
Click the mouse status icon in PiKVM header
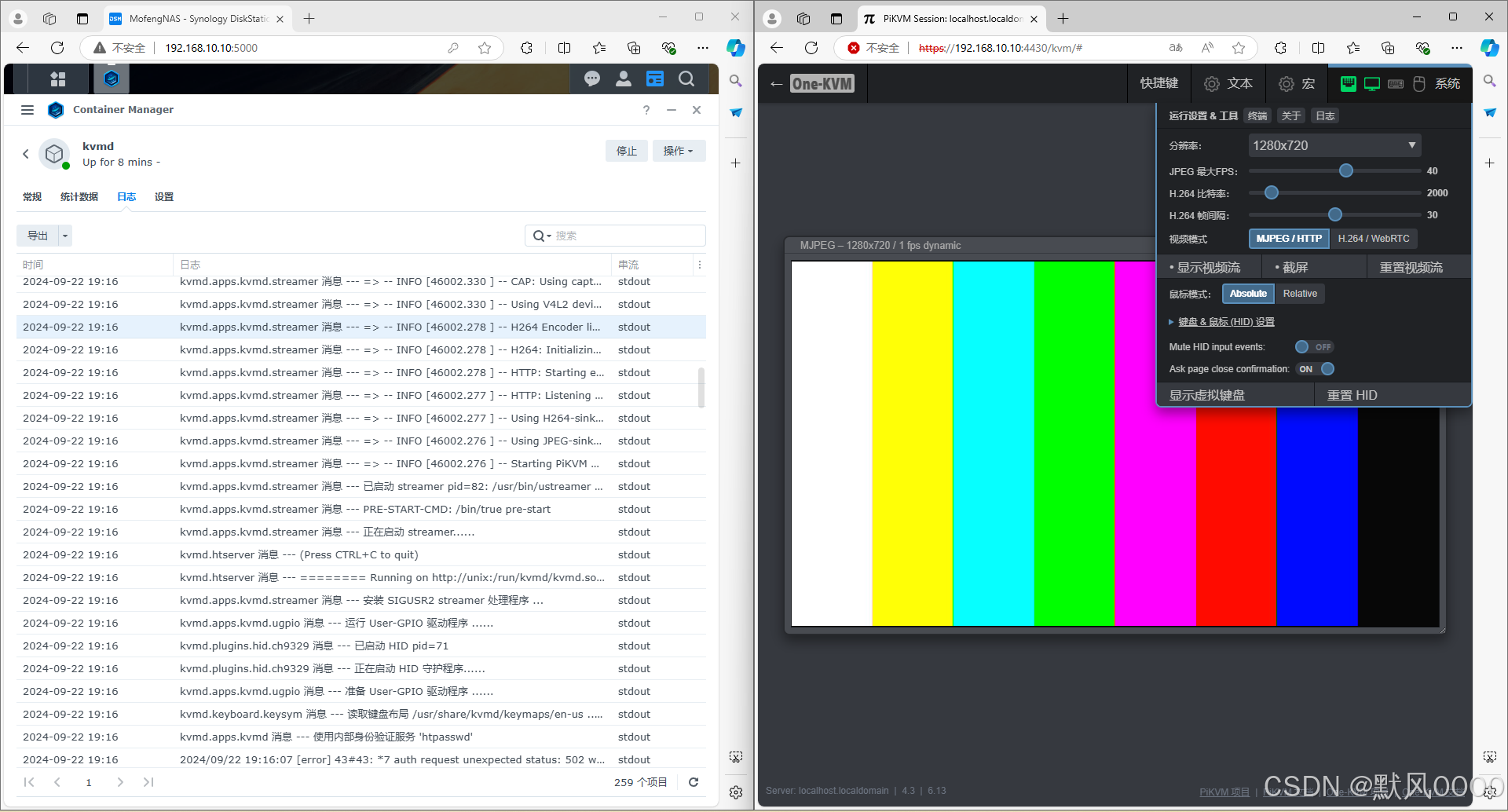[1419, 84]
